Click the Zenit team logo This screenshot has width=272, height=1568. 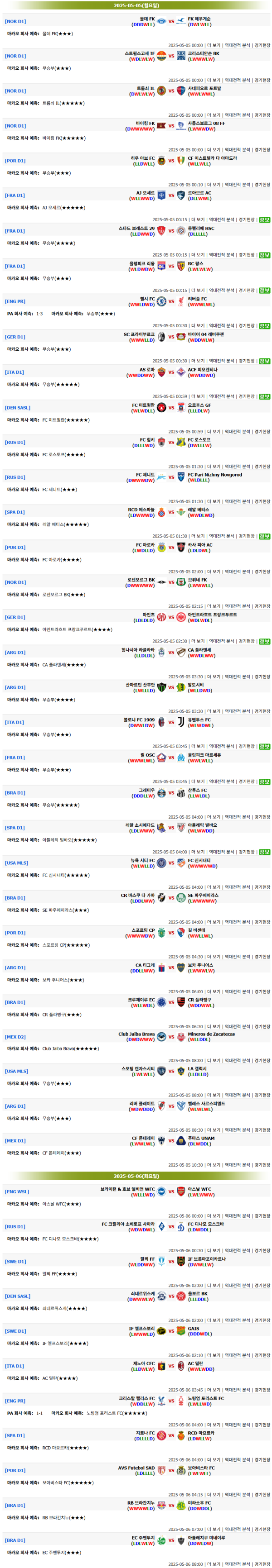click(162, 477)
